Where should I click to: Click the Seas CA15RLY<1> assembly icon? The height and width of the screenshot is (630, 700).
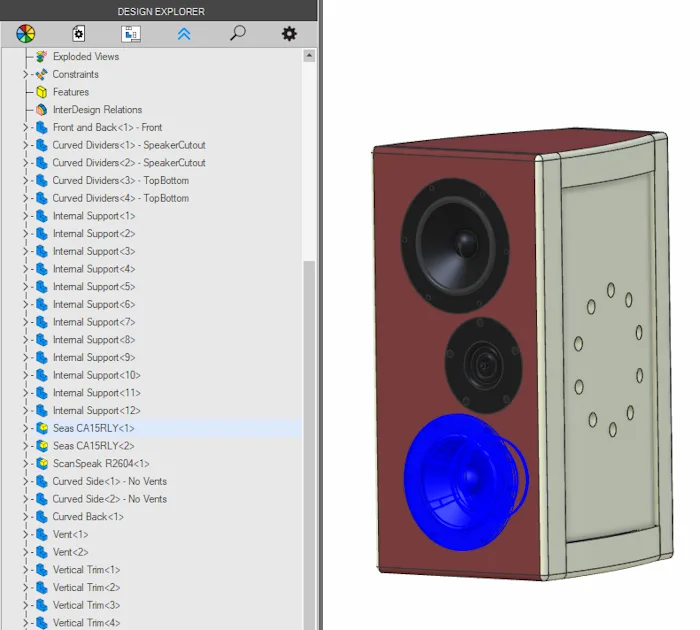tap(42, 428)
